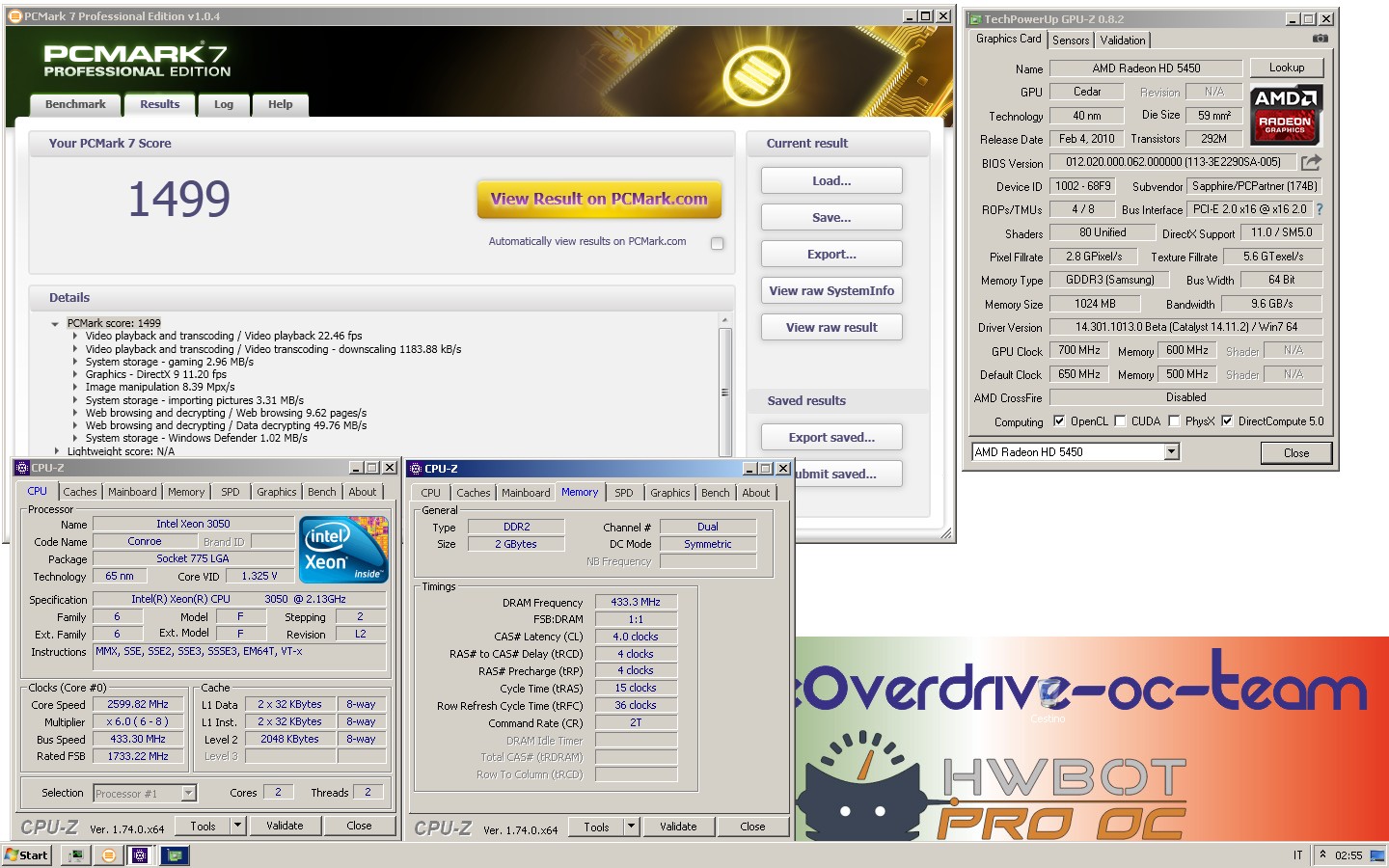
Task: Click the Core Speed 2599.82 MHz value
Action: [138, 705]
